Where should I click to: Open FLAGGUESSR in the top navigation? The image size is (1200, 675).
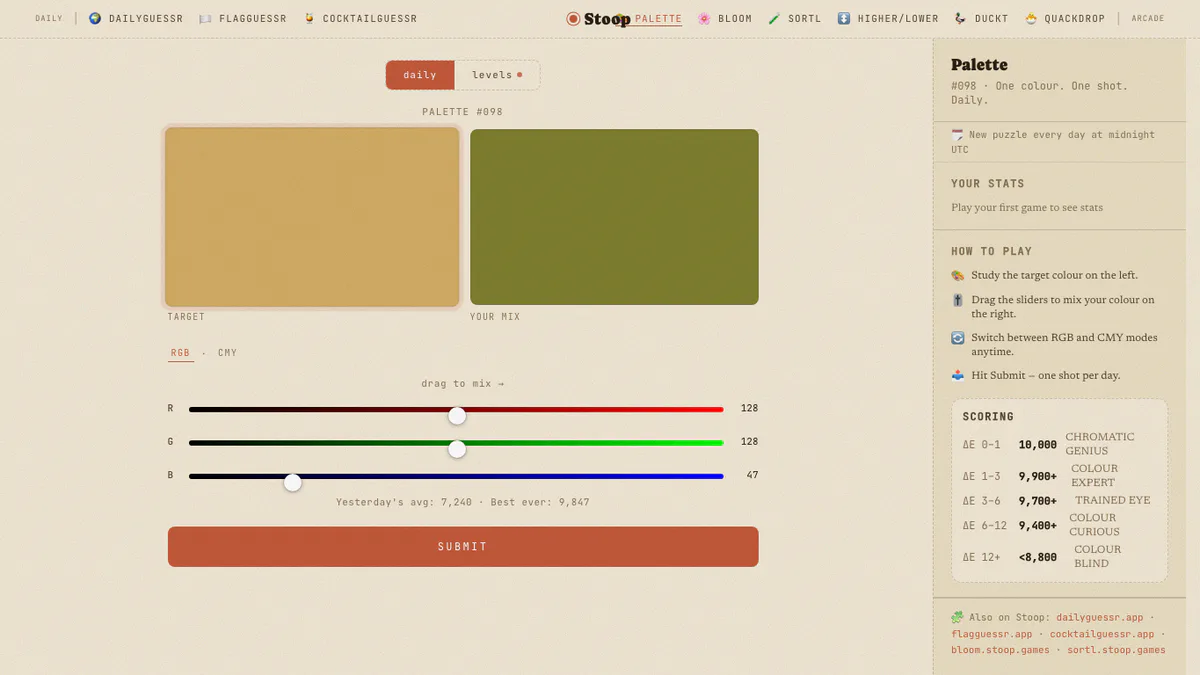click(x=253, y=18)
